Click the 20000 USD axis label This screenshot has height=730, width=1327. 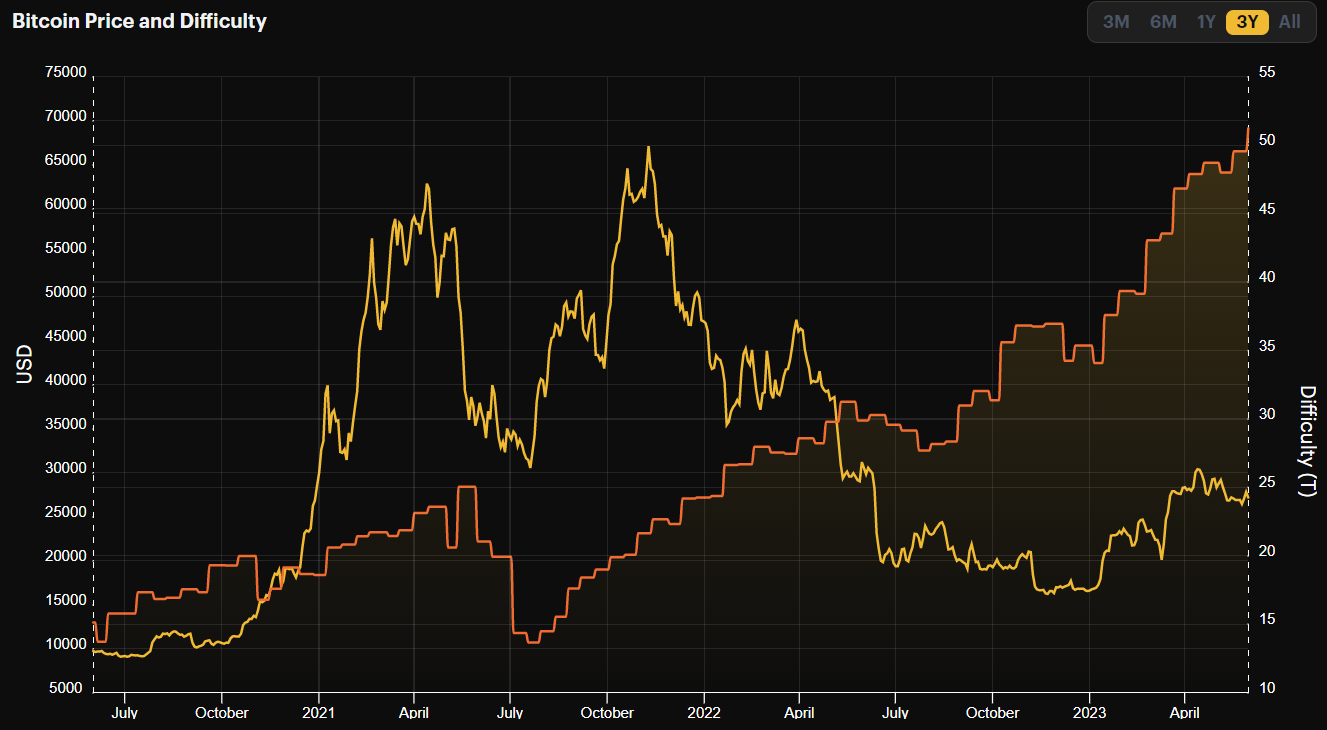(x=65, y=557)
